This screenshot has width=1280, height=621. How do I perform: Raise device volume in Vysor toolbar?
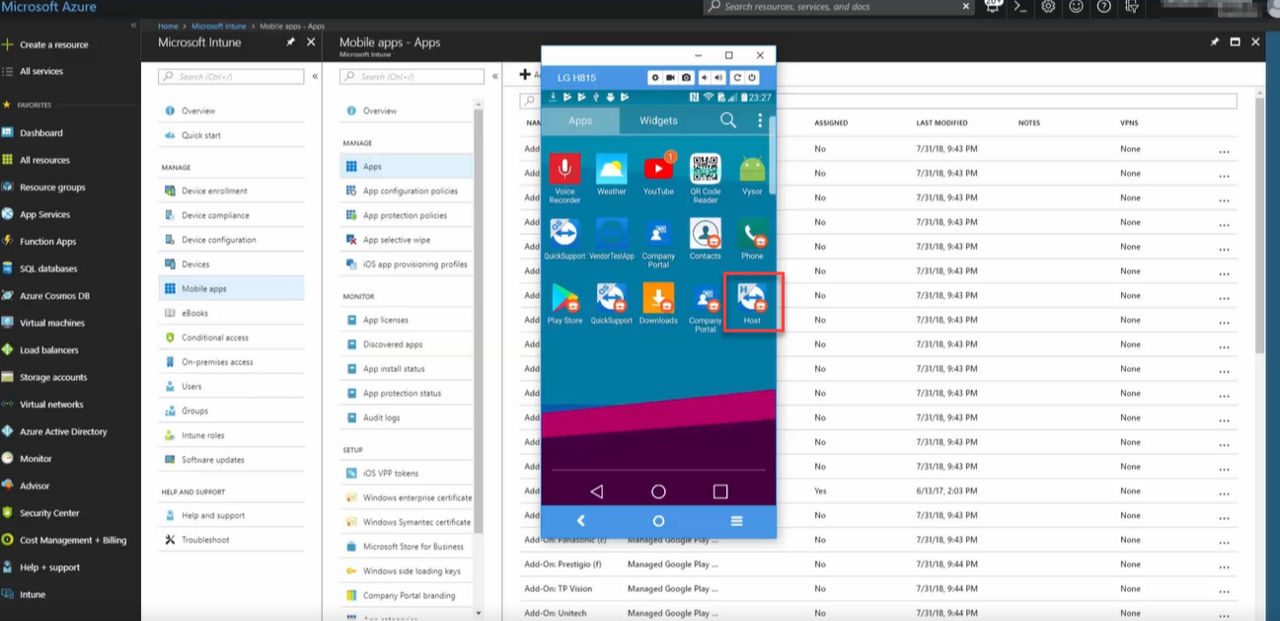tap(718, 78)
